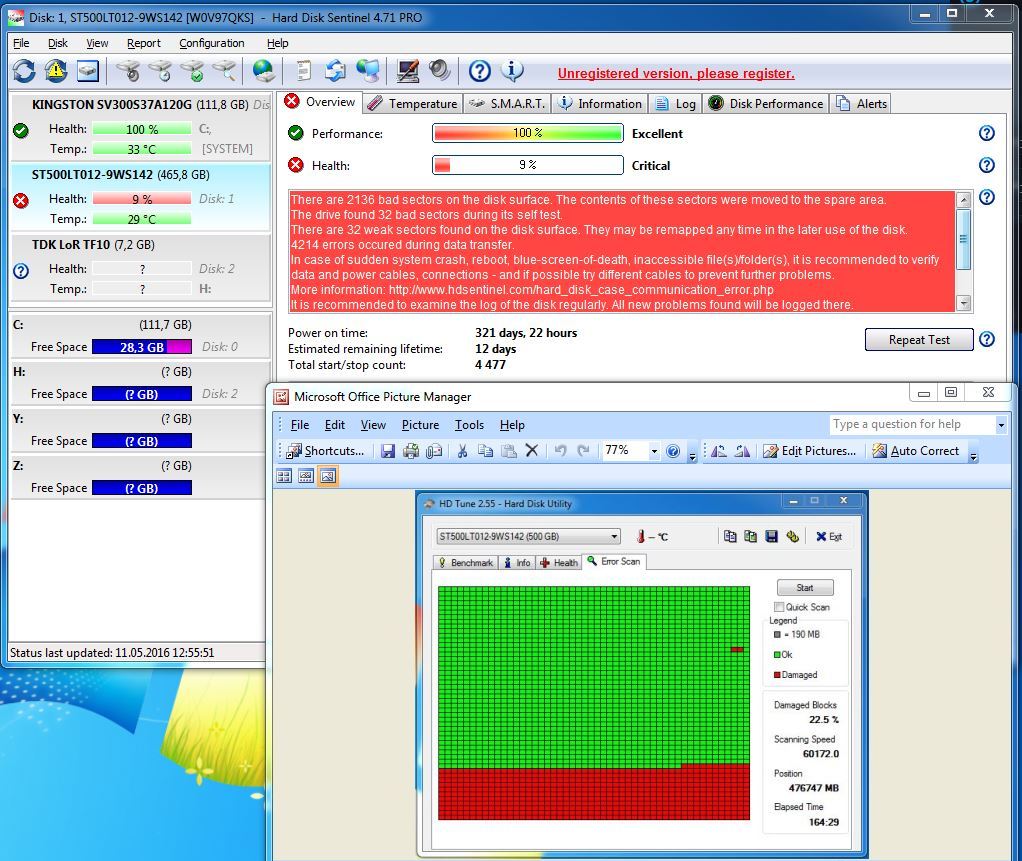Click the Repeat Test button
1022x861 pixels.
[919, 340]
